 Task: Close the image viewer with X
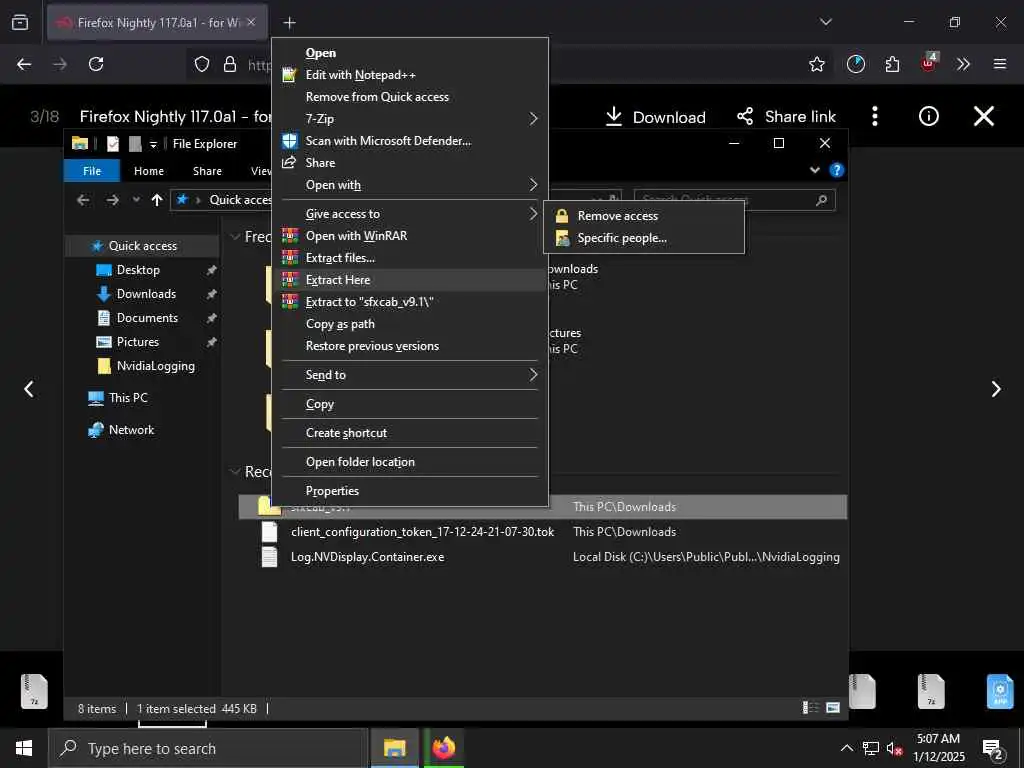click(x=984, y=116)
